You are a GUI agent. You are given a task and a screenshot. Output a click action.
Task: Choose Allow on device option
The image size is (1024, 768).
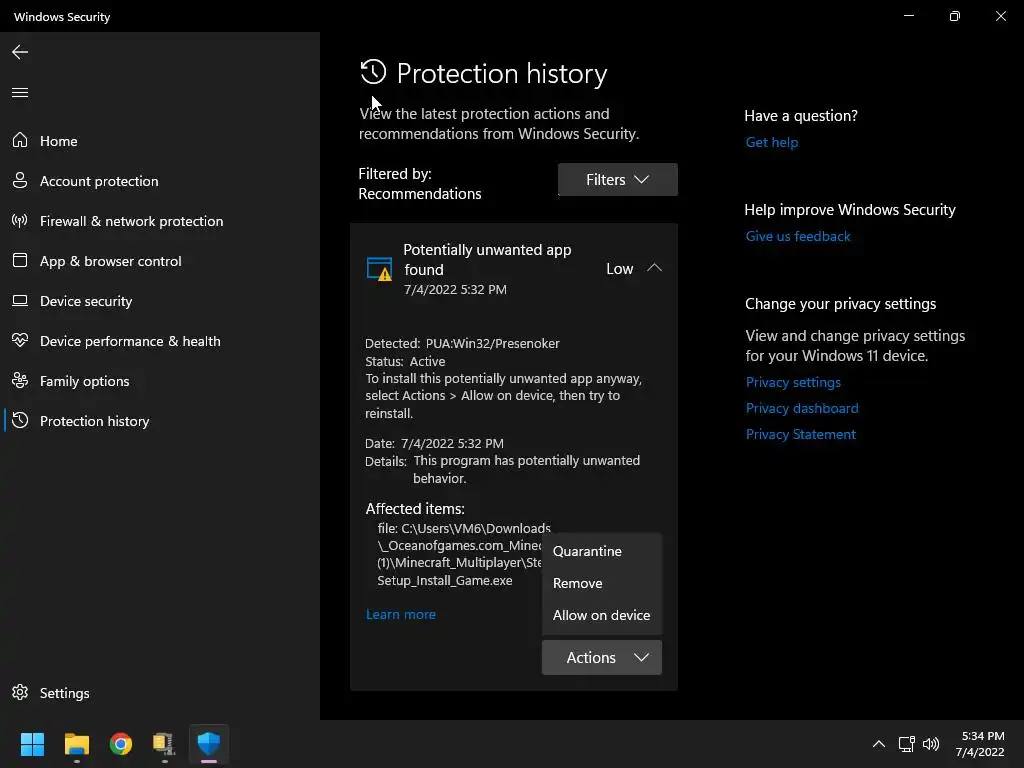(x=601, y=615)
